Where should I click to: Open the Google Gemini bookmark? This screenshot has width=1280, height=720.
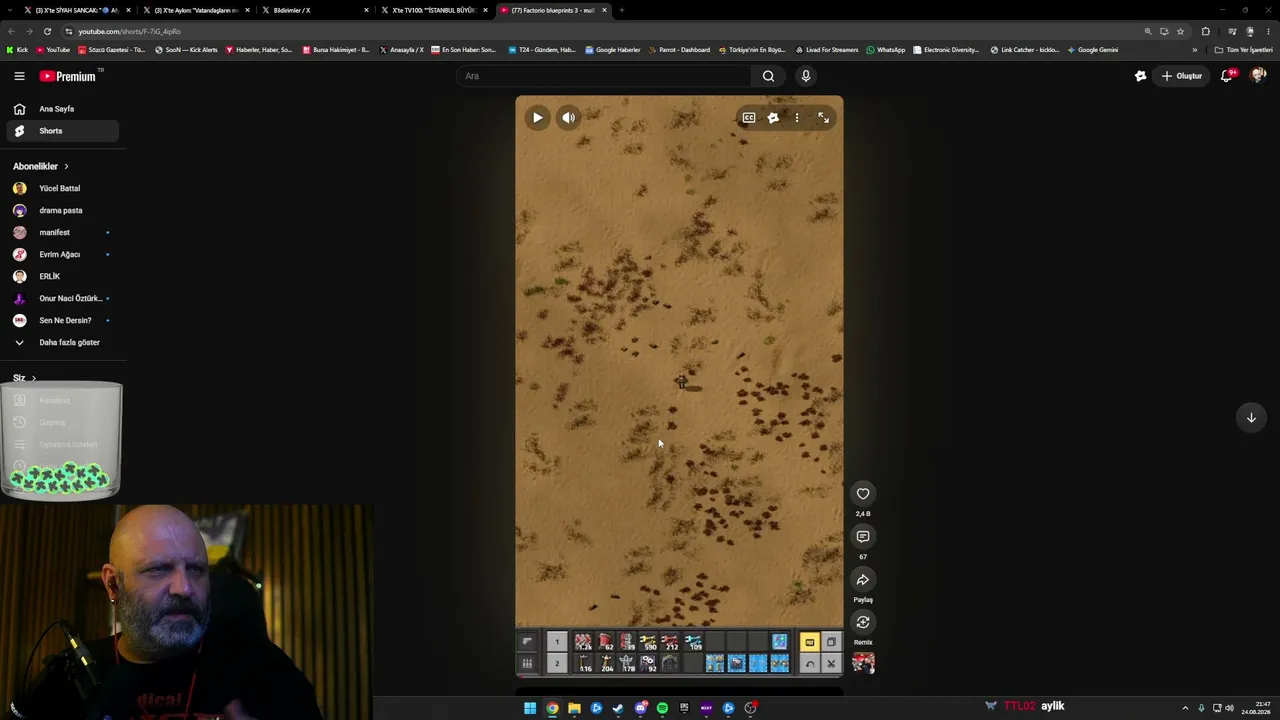(1093, 50)
